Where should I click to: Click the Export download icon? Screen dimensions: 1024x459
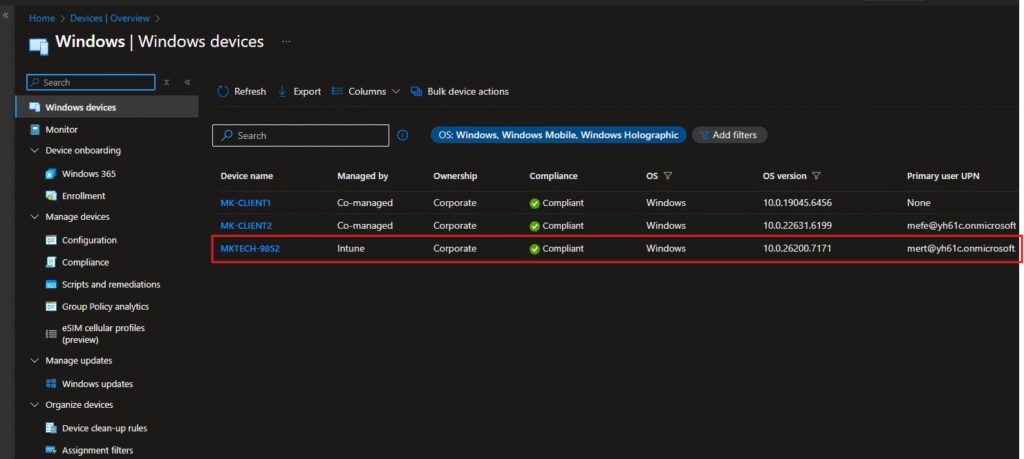[283, 91]
